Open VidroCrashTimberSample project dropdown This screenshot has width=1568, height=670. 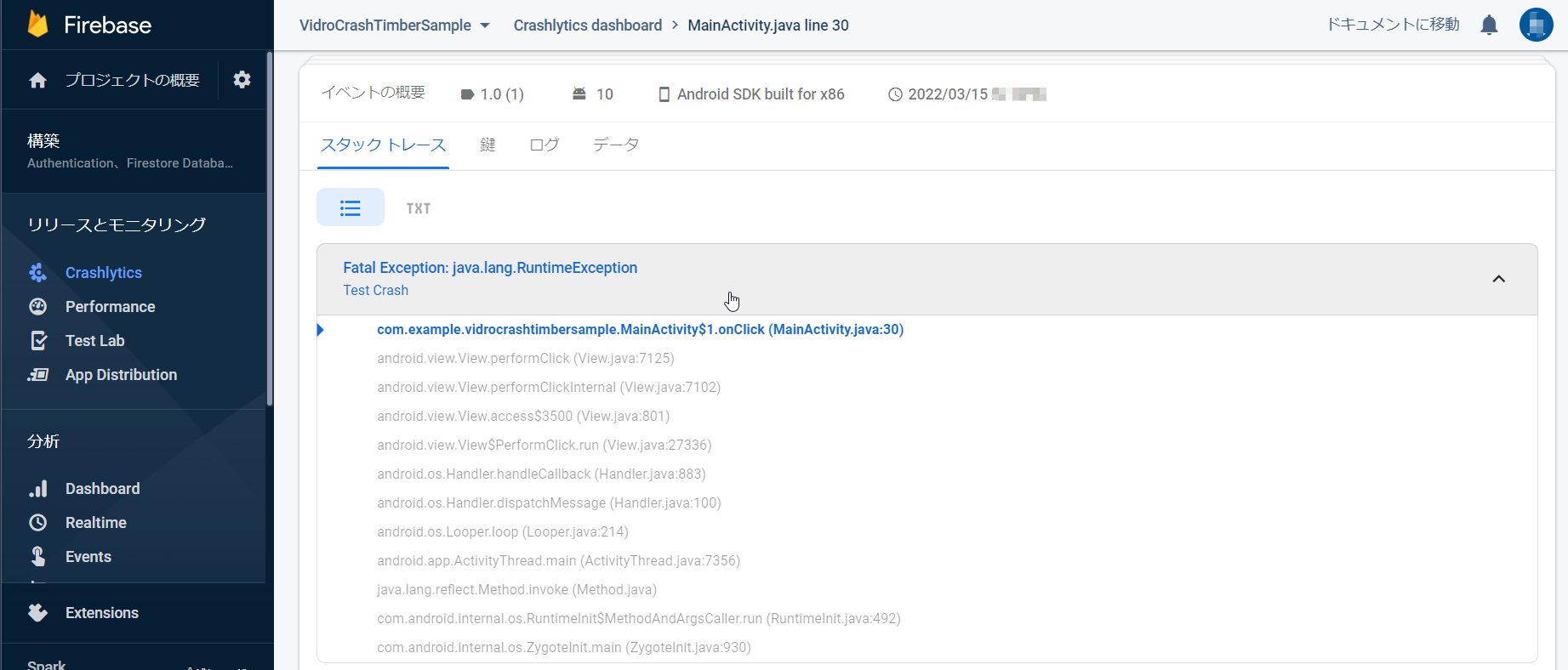coord(395,26)
